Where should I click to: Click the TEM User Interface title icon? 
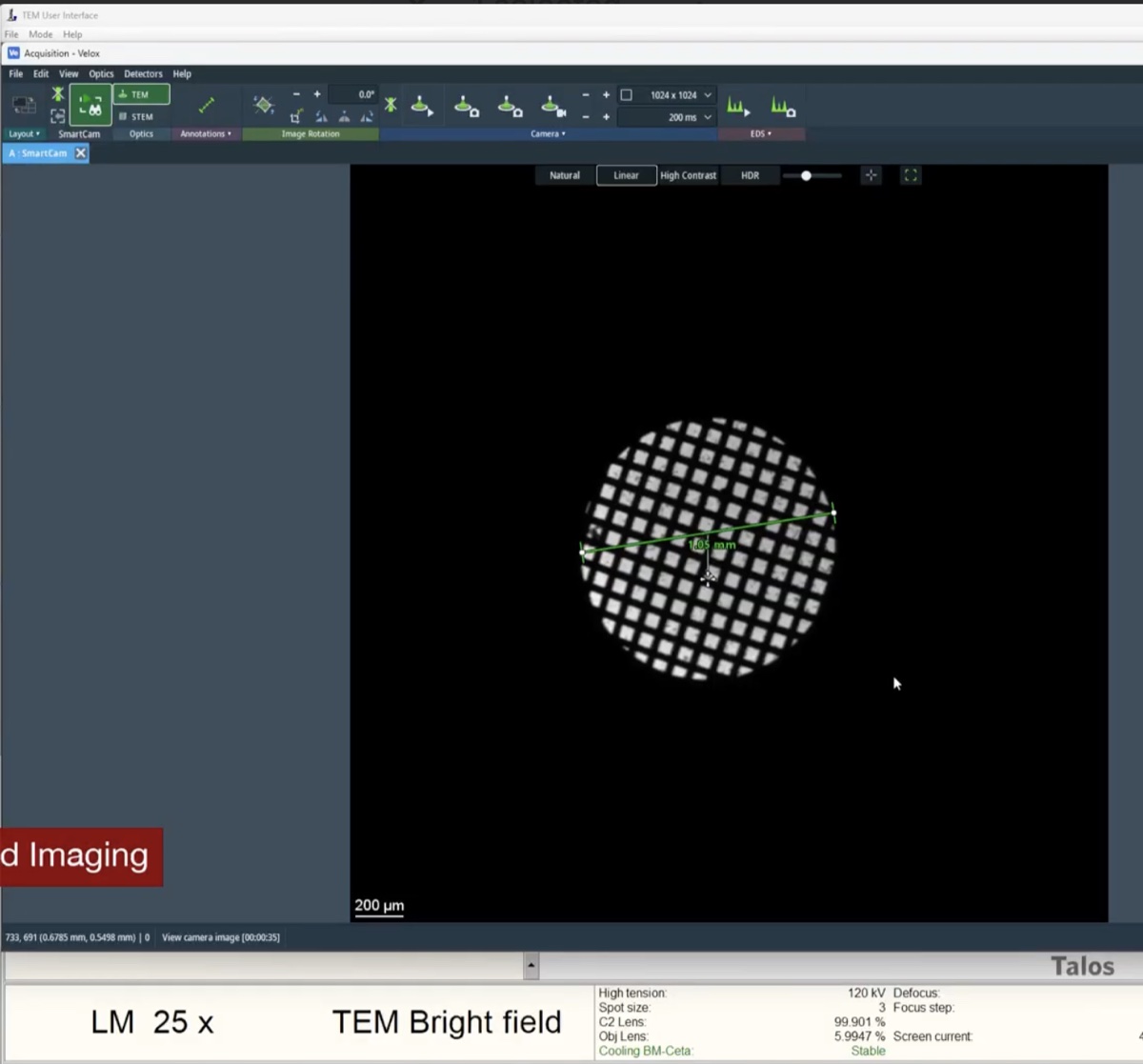coord(11,15)
